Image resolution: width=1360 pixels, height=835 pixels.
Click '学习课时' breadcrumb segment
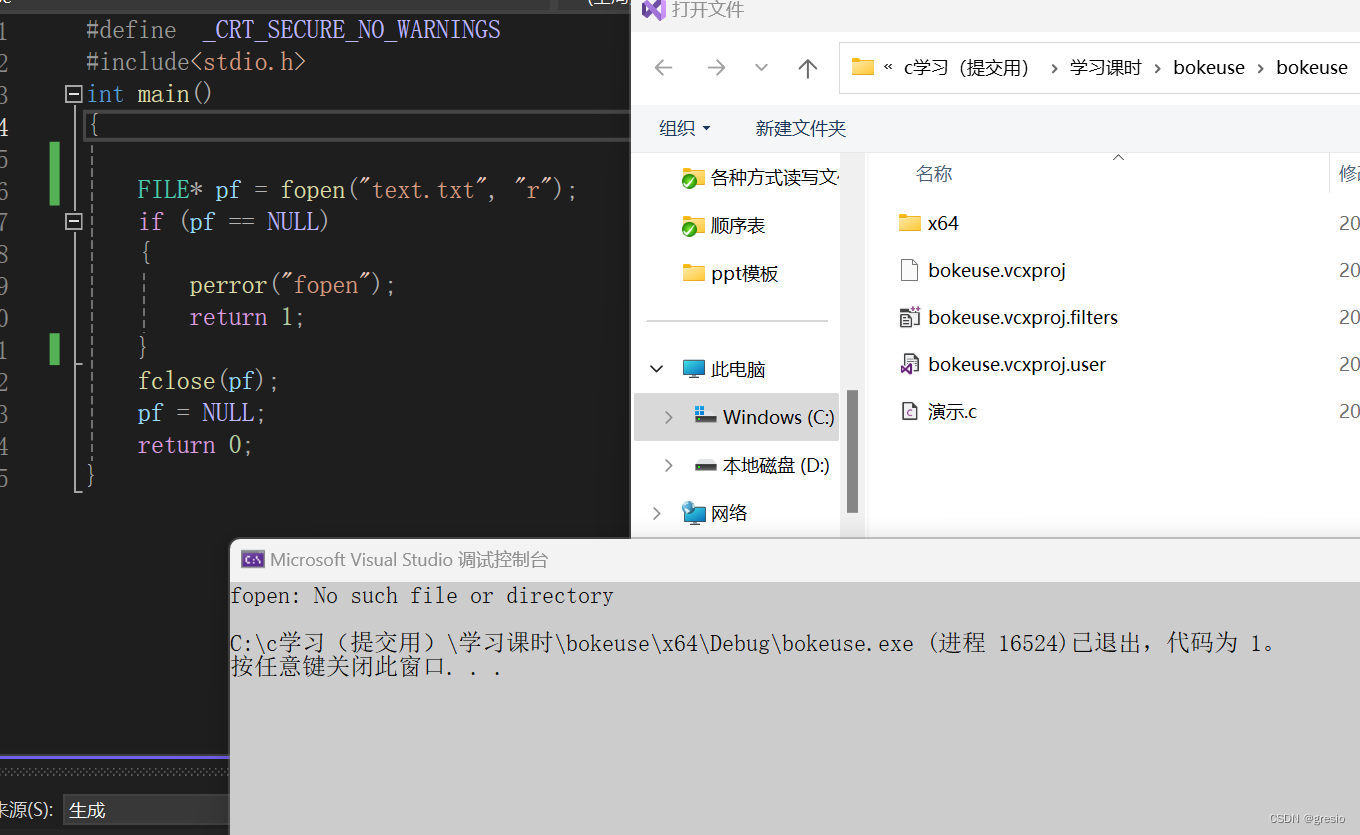[x=1105, y=67]
